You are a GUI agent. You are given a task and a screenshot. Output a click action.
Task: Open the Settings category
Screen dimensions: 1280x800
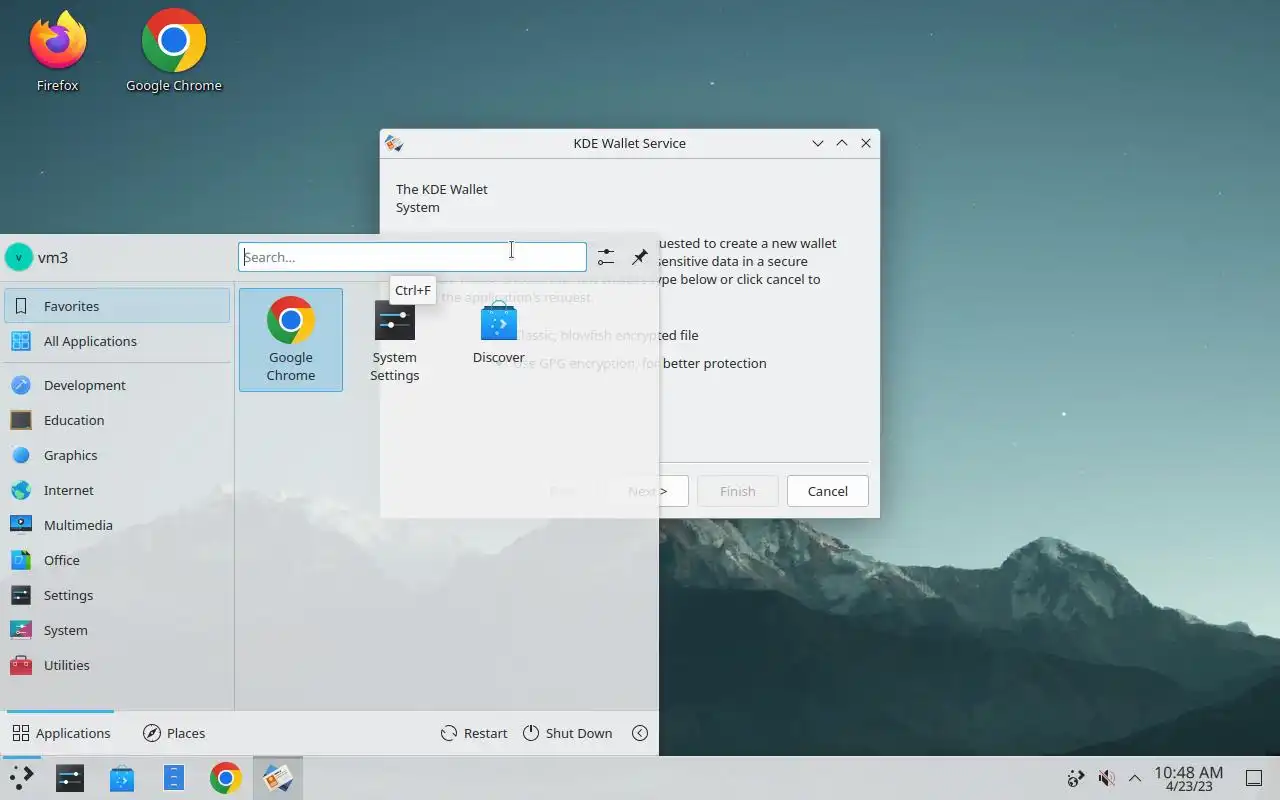pos(117,595)
